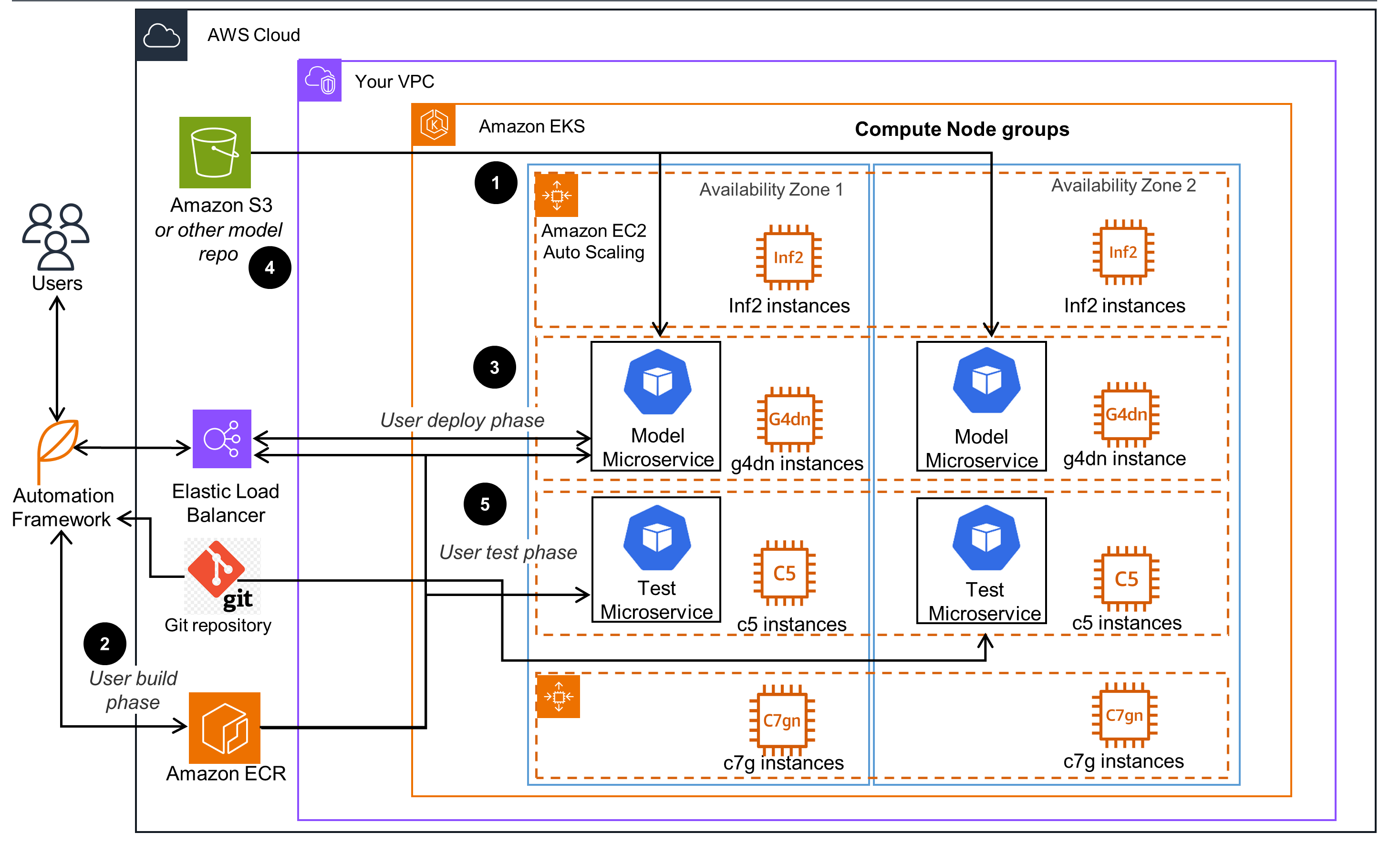
Task: Click the 'Compute Node groups' heading
Action: click(x=963, y=130)
